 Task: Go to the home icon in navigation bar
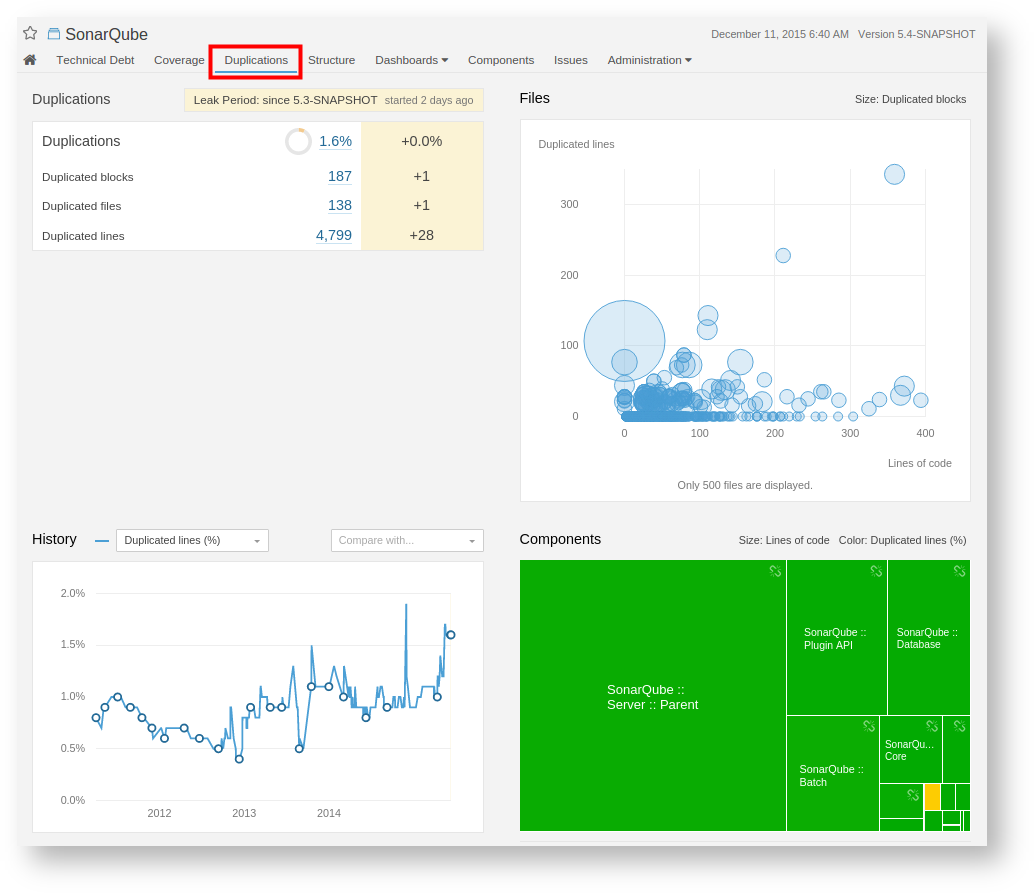30,60
